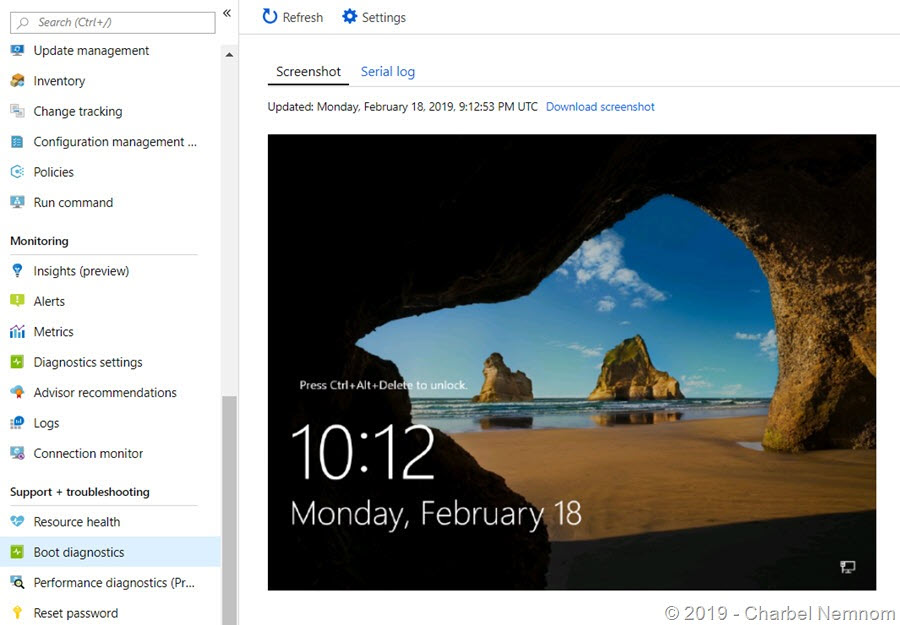This screenshot has height=625, width=900.
Task: Click the VM lock screen screenshot
Action: pyautogui.click(x=572, y=362)
